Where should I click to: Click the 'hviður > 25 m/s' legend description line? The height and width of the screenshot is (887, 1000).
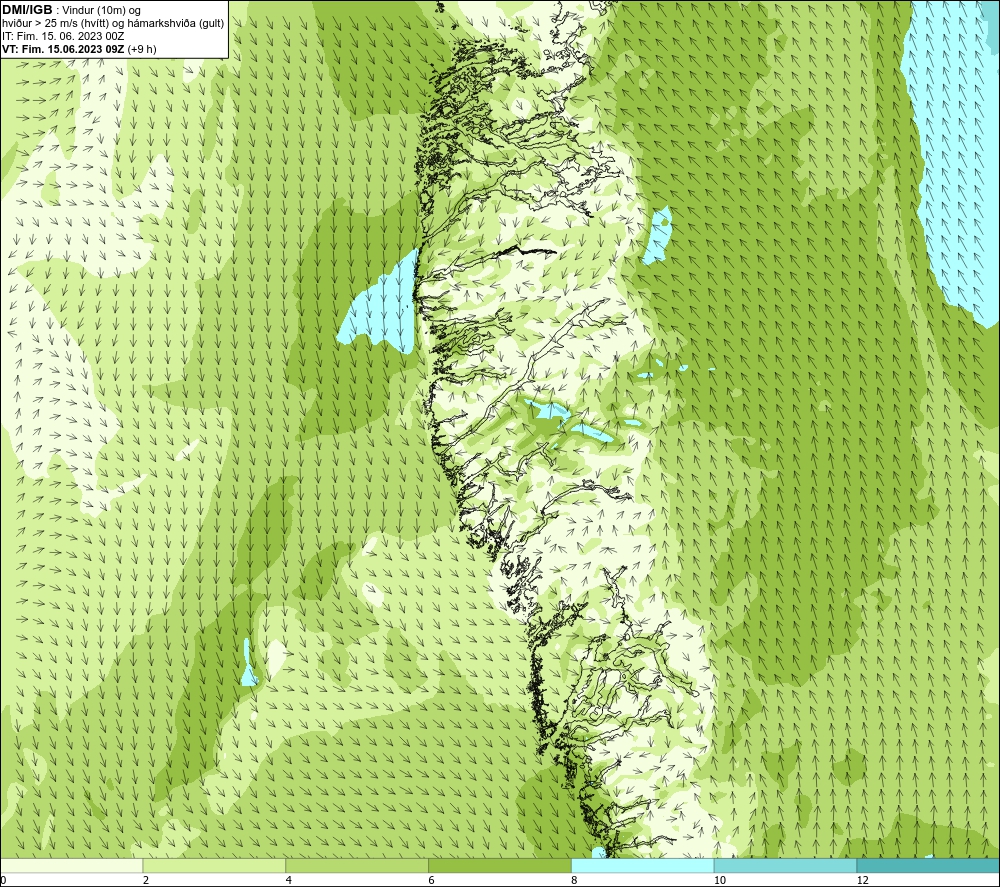coord(113,24)
